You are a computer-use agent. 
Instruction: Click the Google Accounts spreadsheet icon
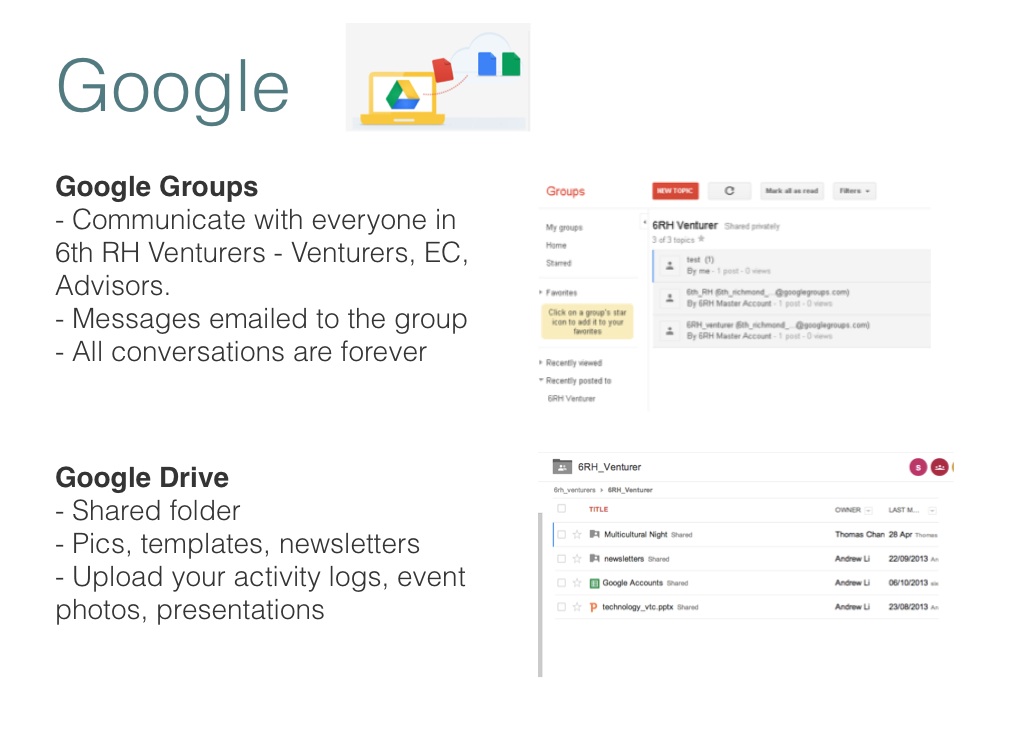[594, 583]
